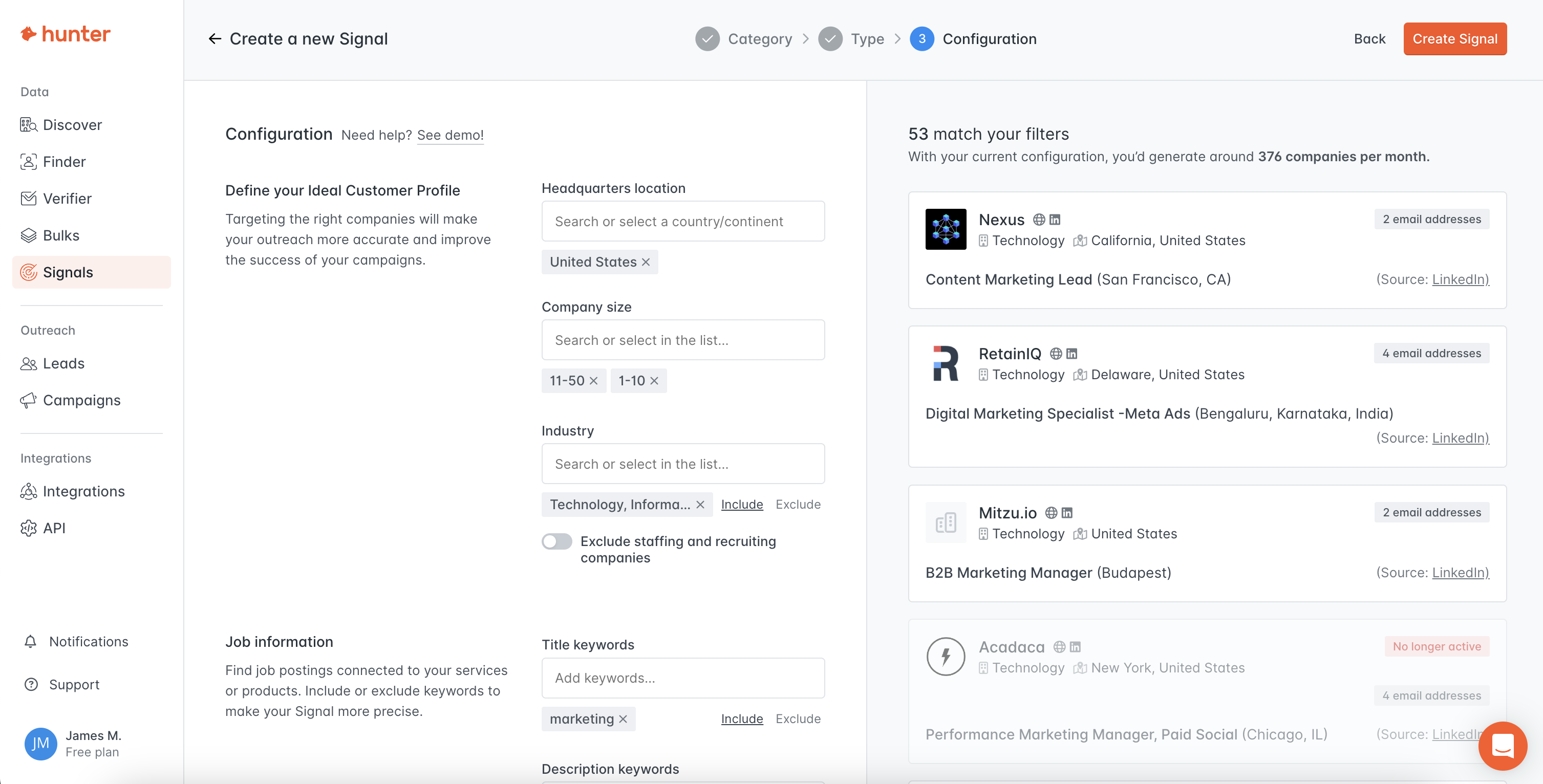
Task: Remove the marketing keyword tag
Action: coord(623,720)
